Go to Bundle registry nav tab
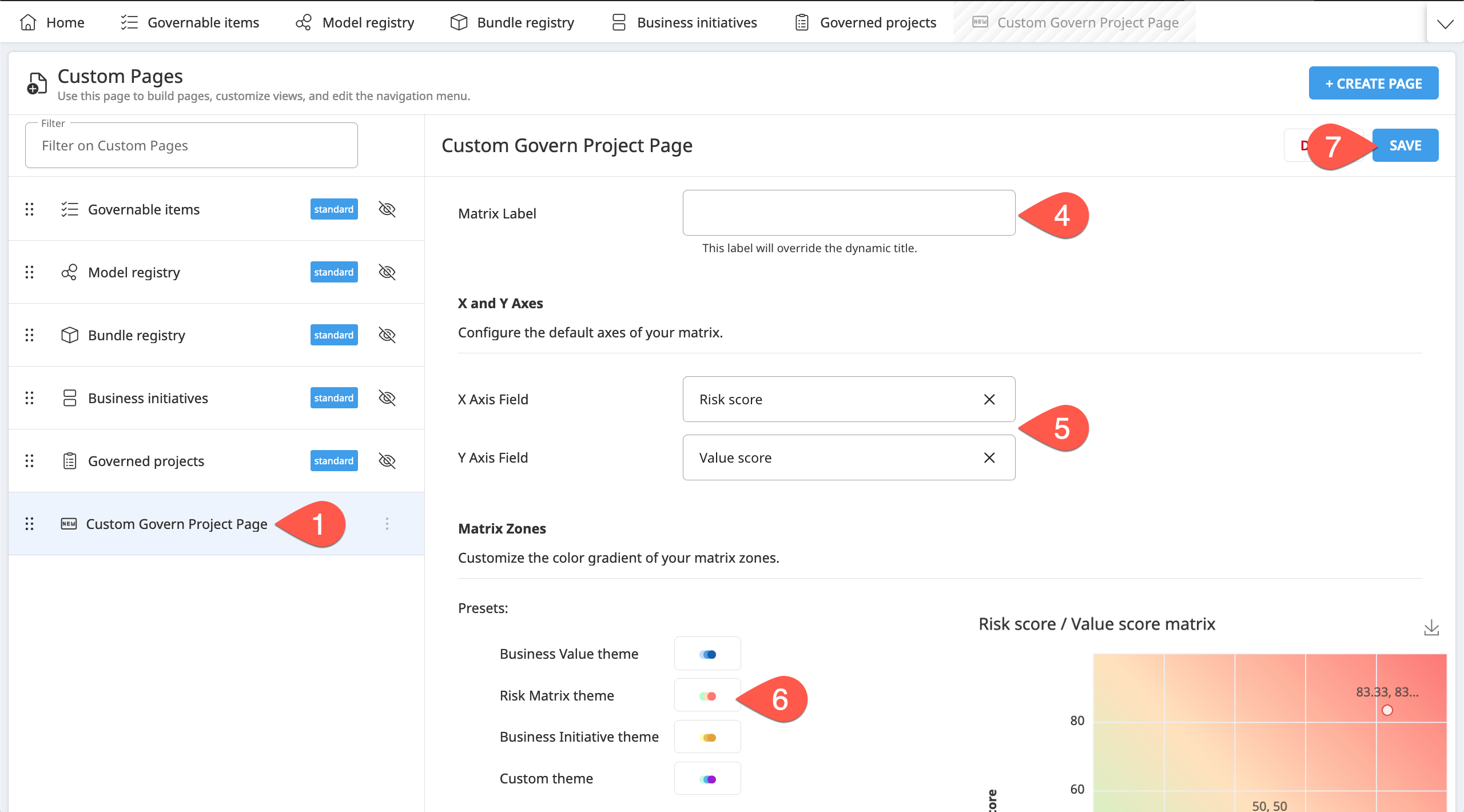Viewport: 1464px width, 812px height. click(x=512, y=22)
